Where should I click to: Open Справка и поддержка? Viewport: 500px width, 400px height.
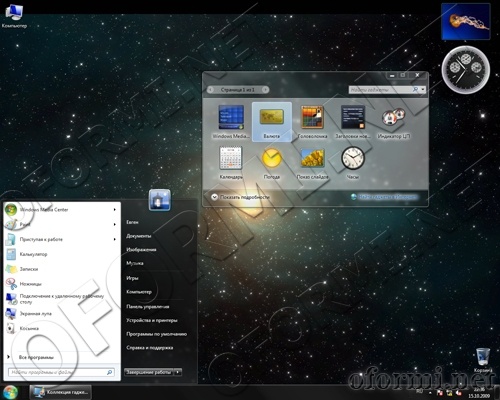point(150,348)
